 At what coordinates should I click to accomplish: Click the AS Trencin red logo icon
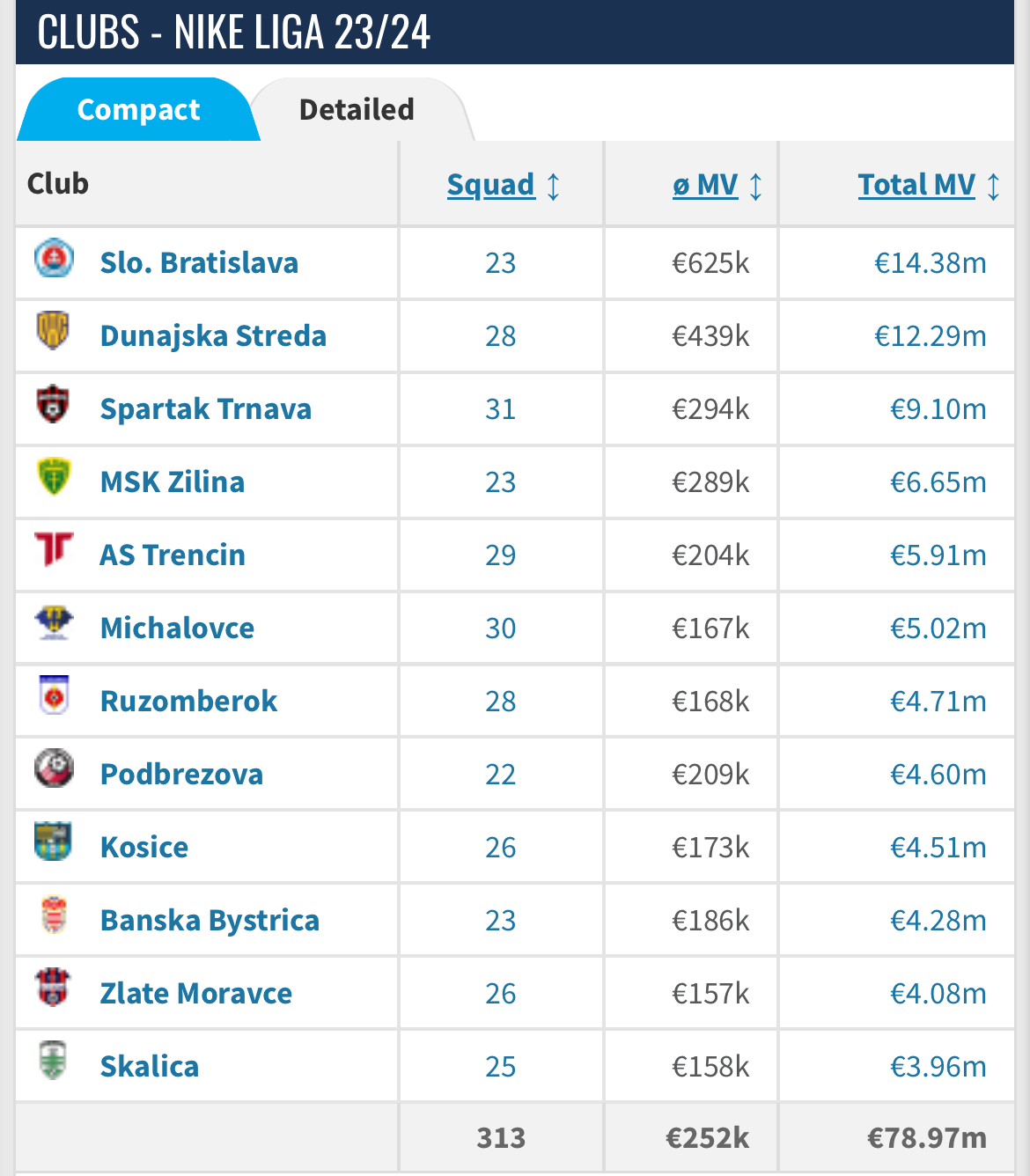pyautogui.click(x=54, y=549)
